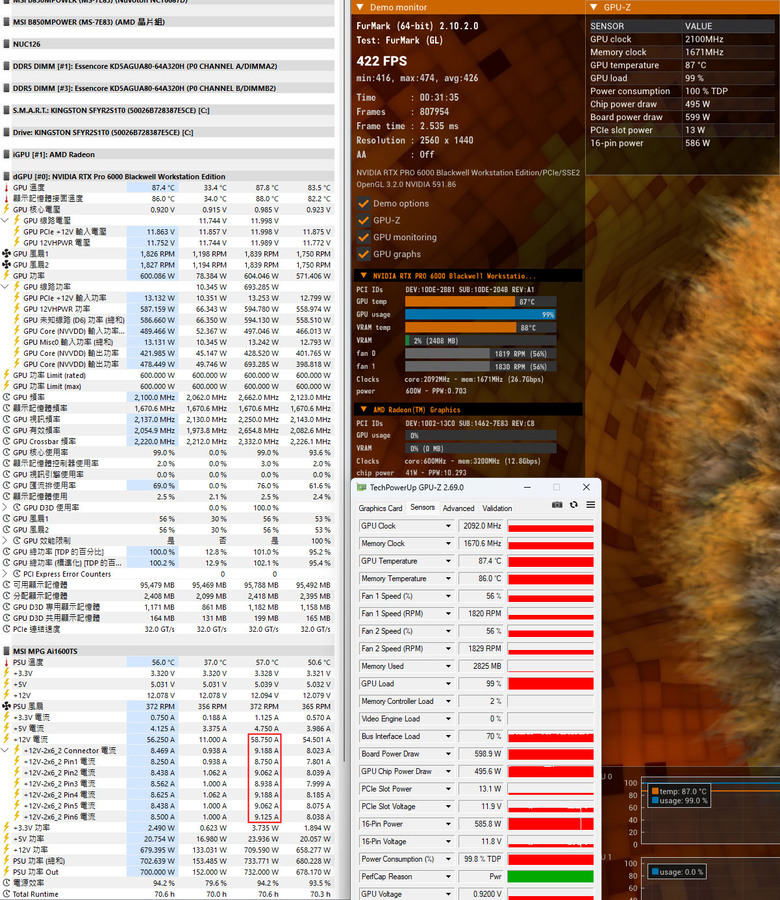Click the dGPU NVIDIA RTX Pro 6000 device icon
This screenshot has width=780, height=900.
pos(7,176)
